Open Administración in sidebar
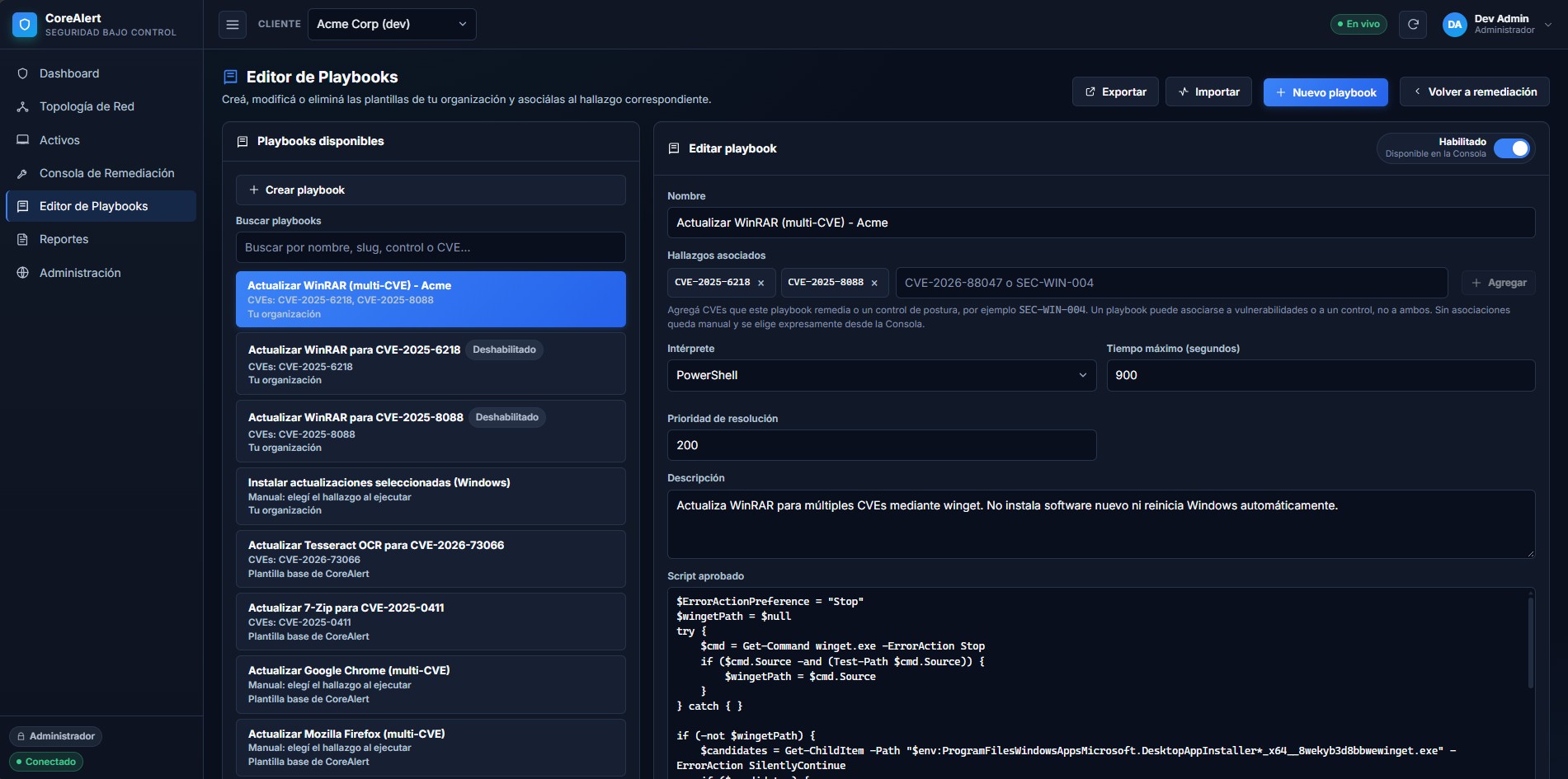The width and height of the screenshot is (1568, 779). (101, 273)
